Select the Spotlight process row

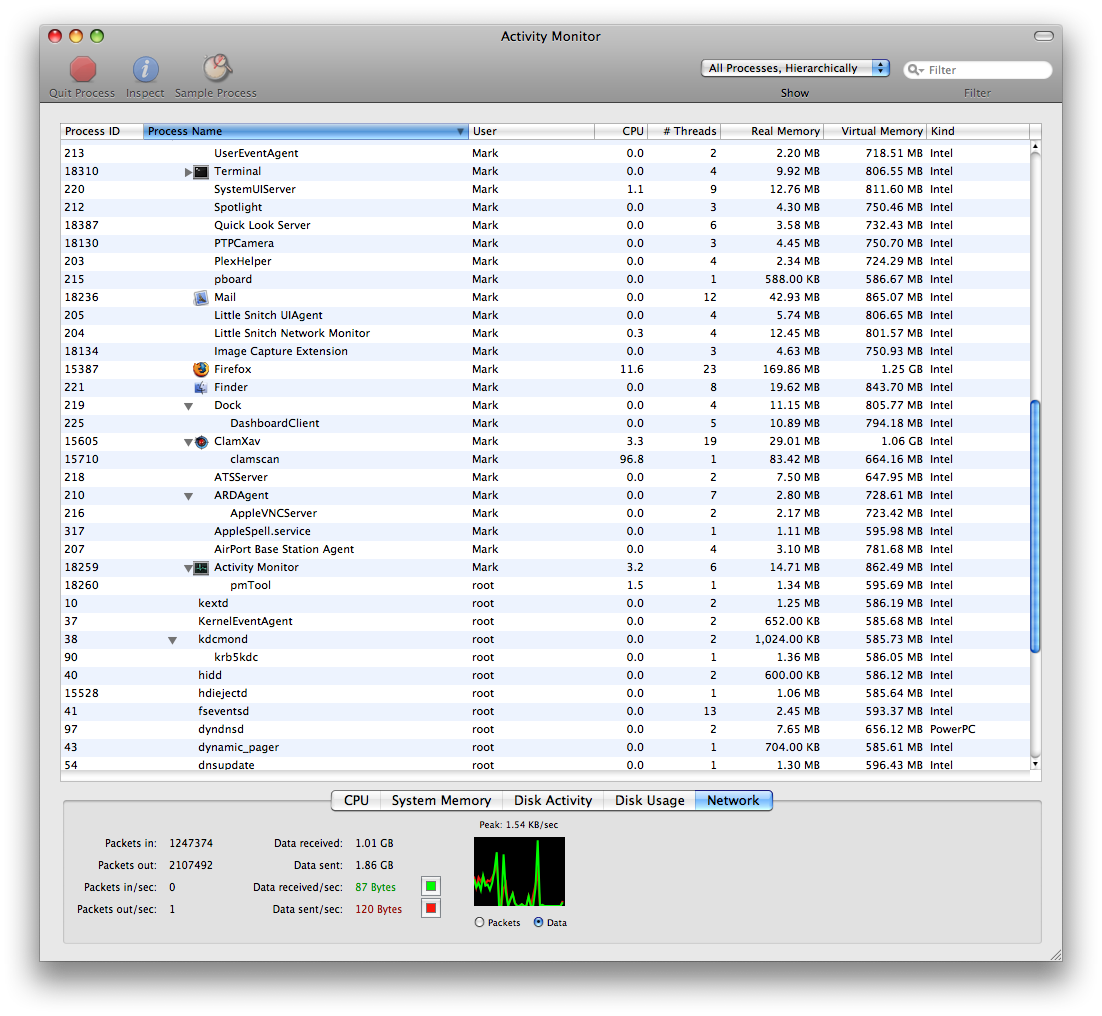[545, 207]
